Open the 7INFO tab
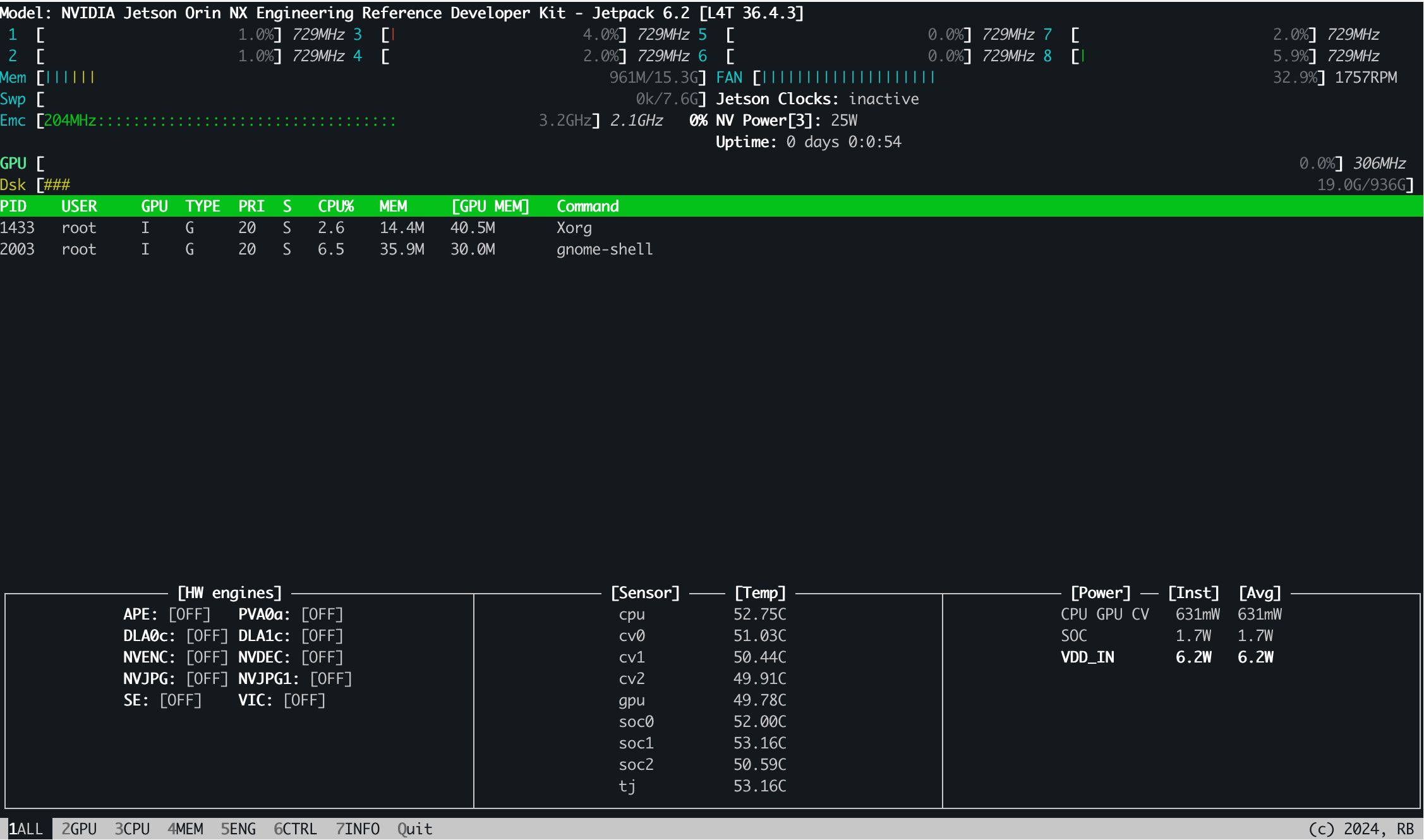 tap(358, 829)
